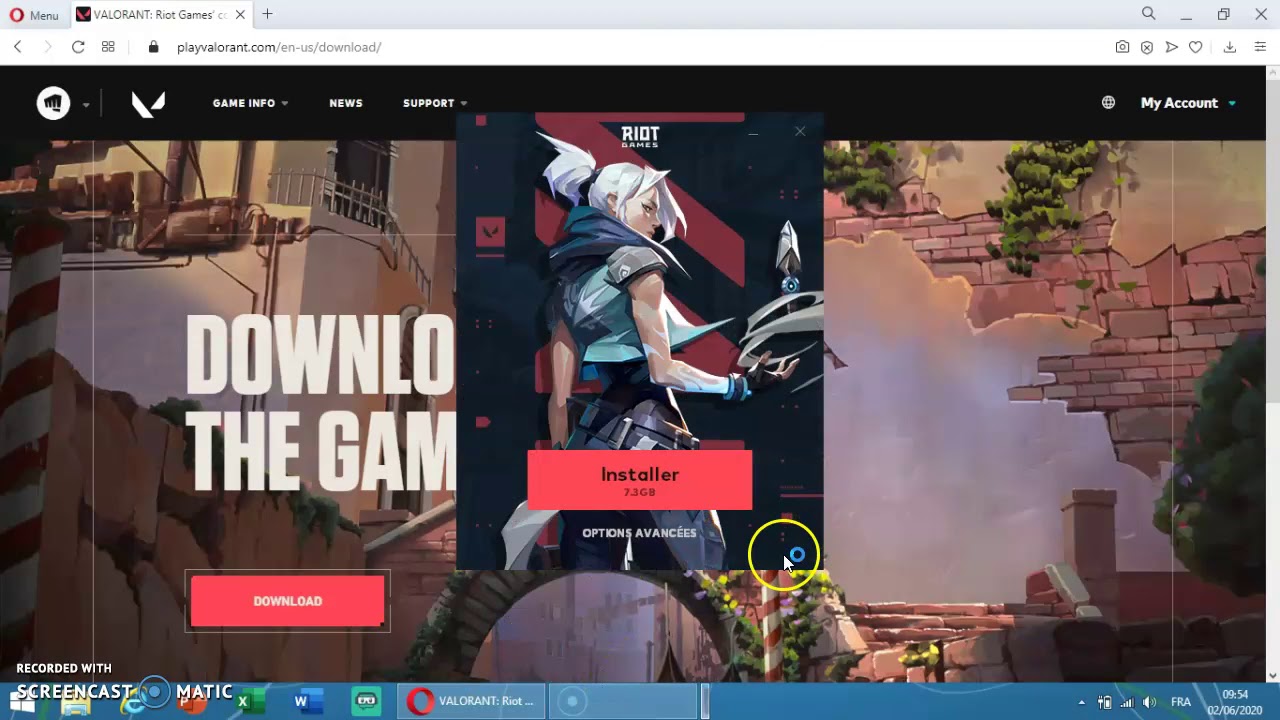Go back to previous page
Screen dimensions: 1280x720
pyautogui.click(x=18, y=47)
